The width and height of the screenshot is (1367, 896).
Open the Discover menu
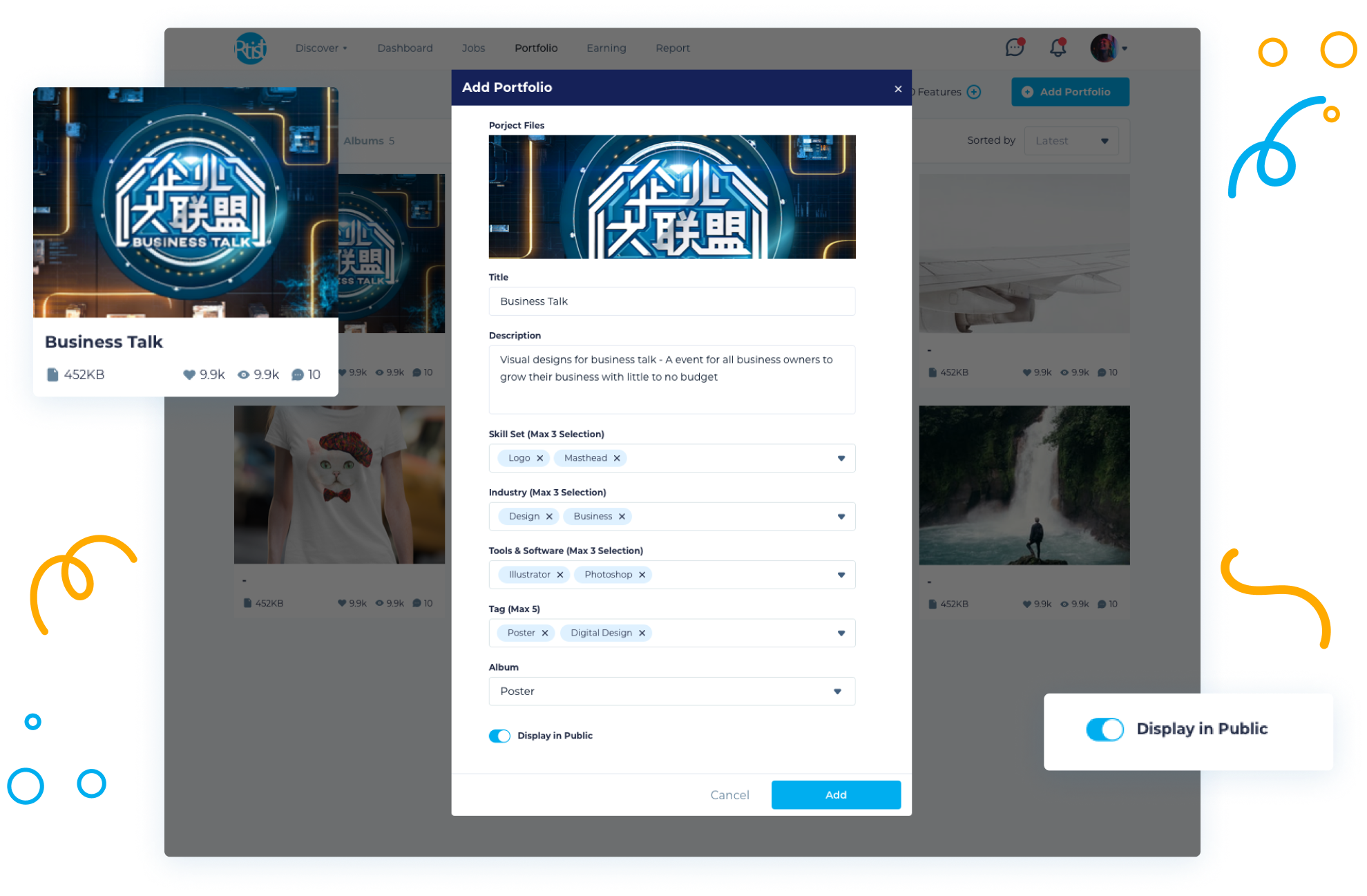pyautogui.click(x=321, y=48)
